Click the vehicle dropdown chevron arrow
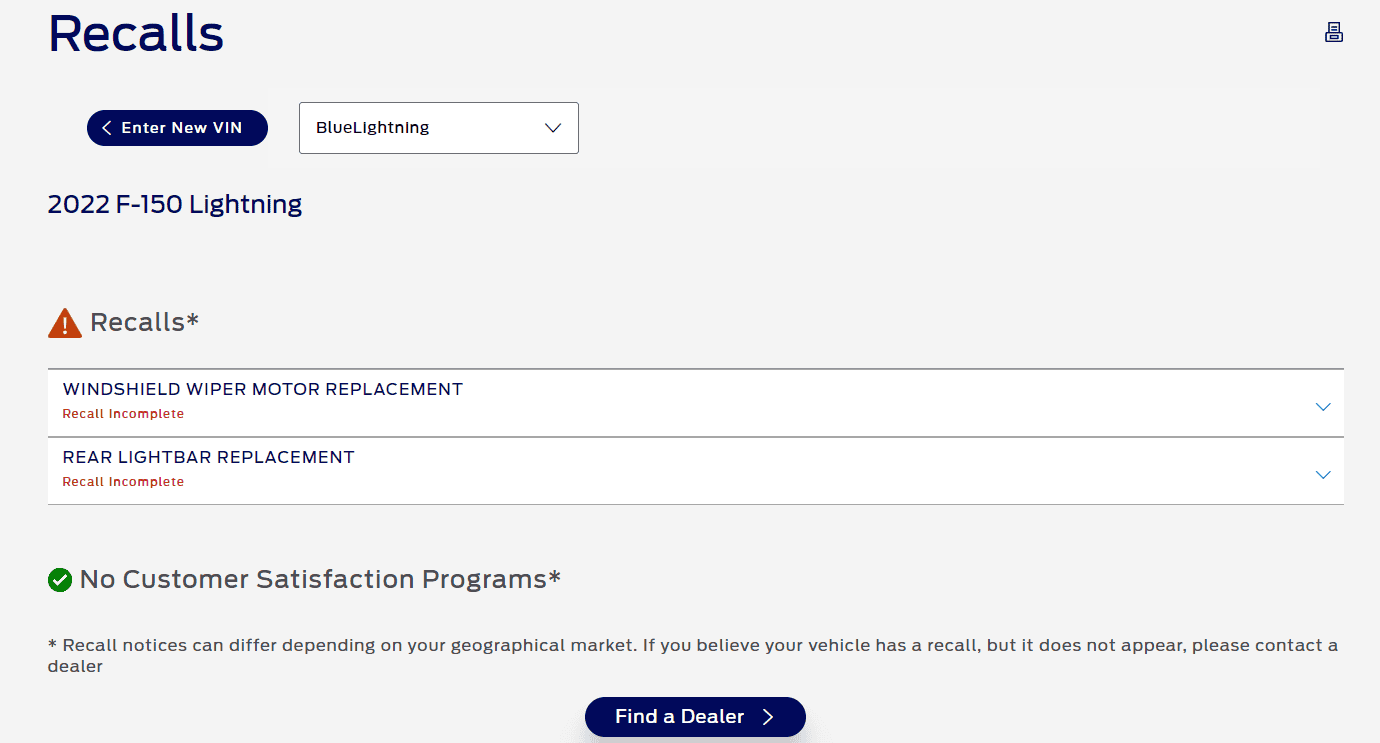This screenshot has height=743, width=1380. click(x=552, y=128)
